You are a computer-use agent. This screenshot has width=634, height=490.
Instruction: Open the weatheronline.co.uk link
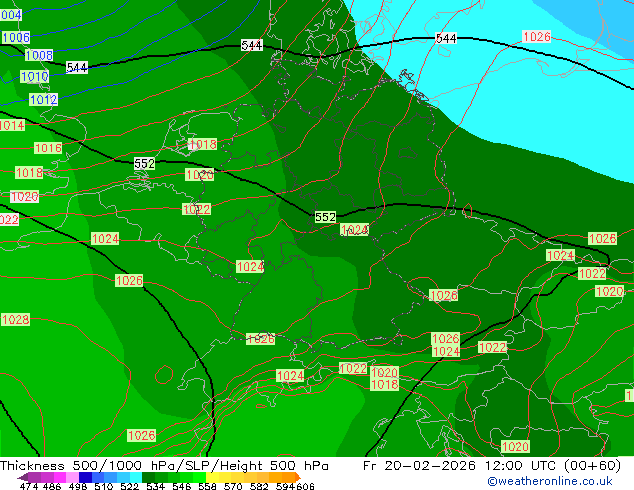[x=550, y=481]
